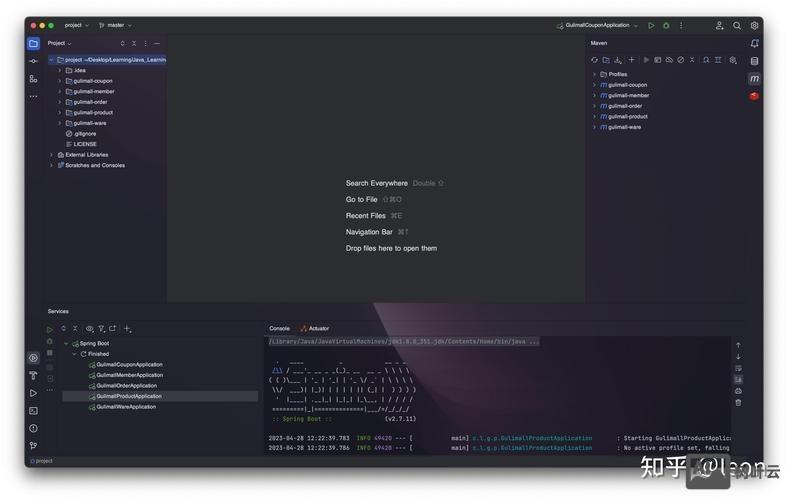The width and height of the screenshot is (788, 500).
Task: Clear console output with trash icon
Action: pos(738,403)
